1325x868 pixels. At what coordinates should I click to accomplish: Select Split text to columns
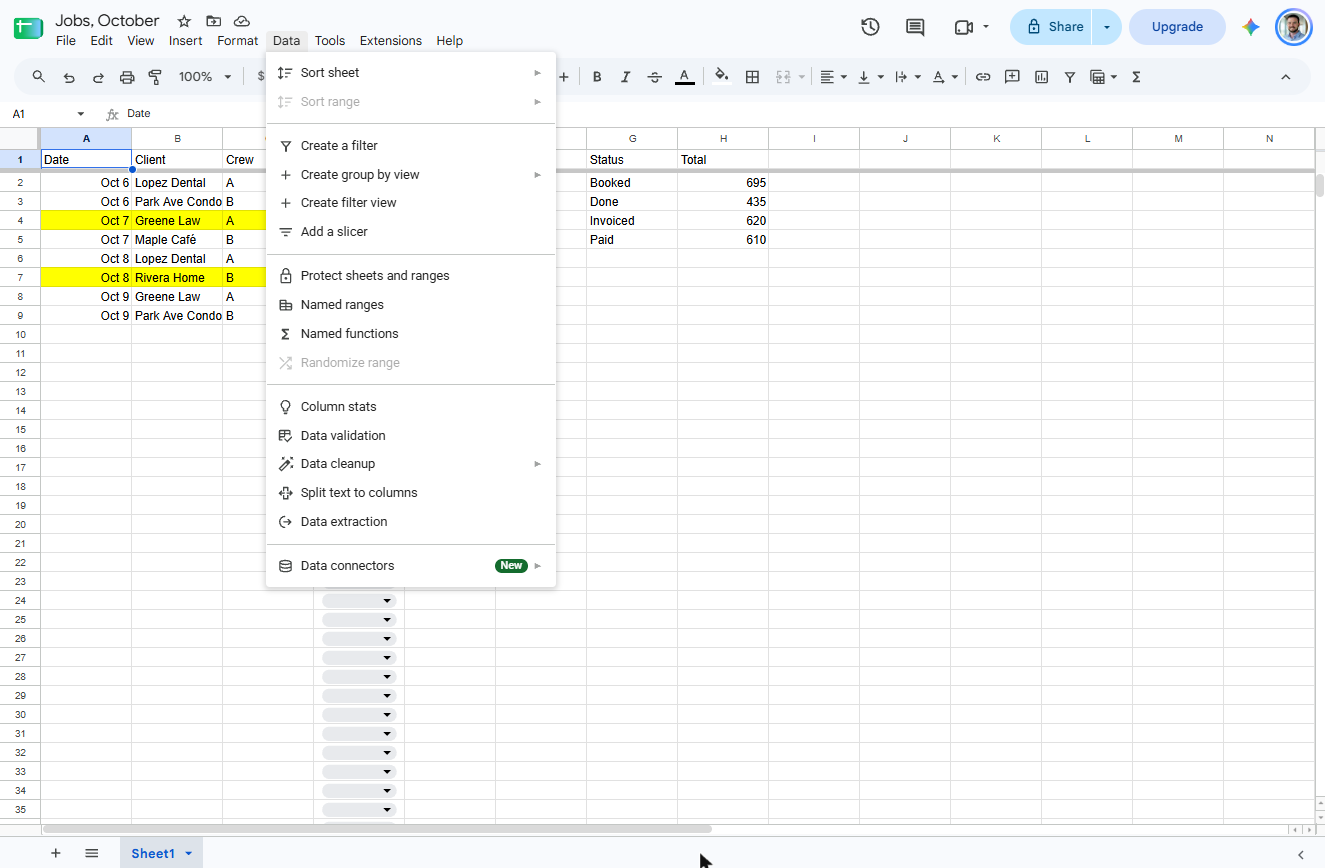coord(411,493)
